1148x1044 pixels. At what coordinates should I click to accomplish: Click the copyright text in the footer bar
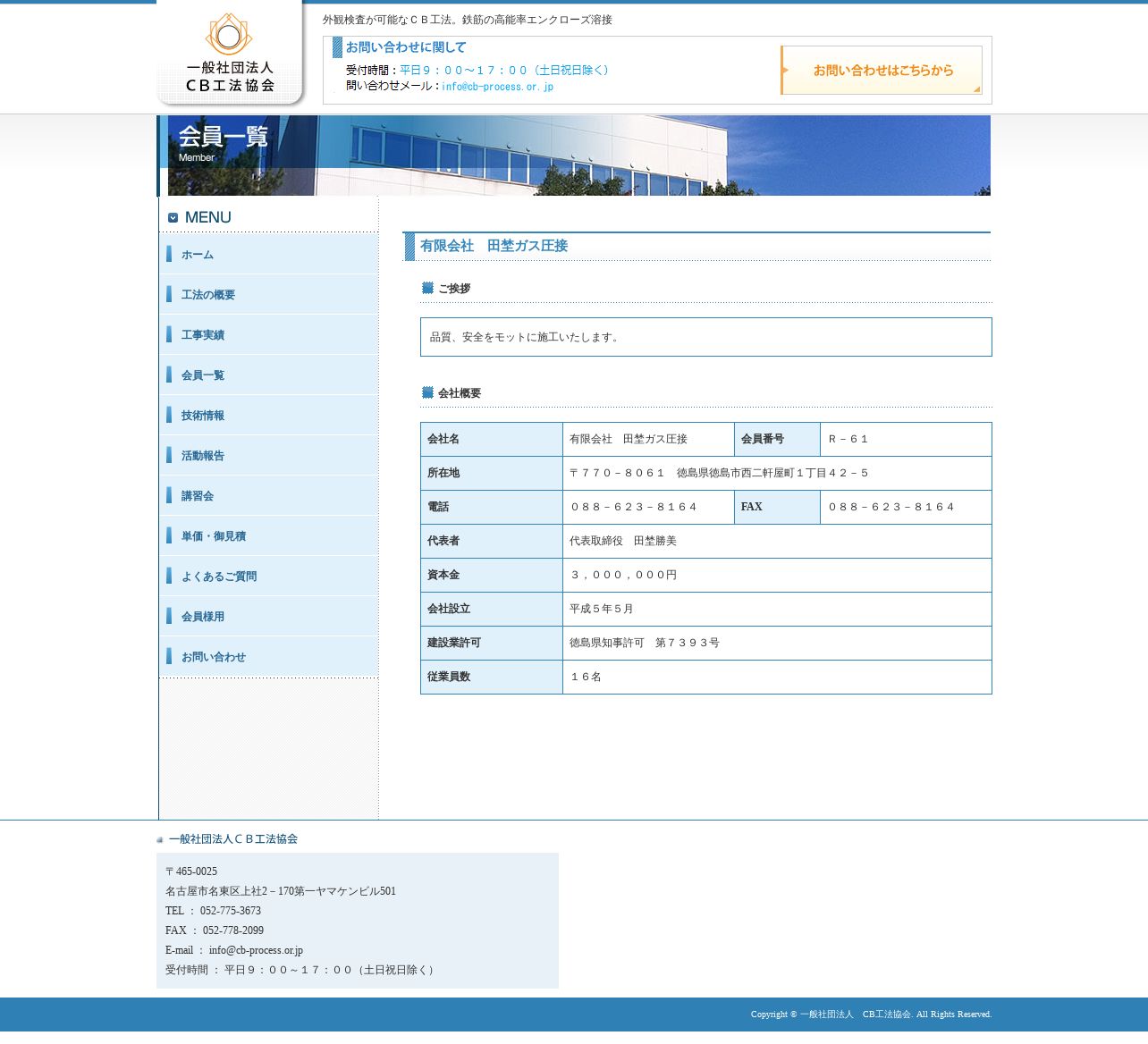[871, 1015]
